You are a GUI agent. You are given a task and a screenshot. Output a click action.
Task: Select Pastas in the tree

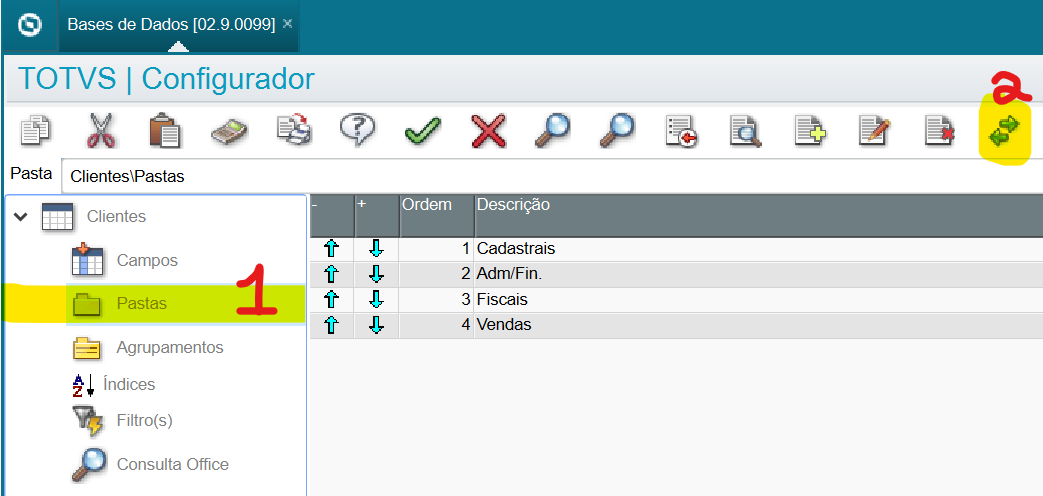(142, 304)
